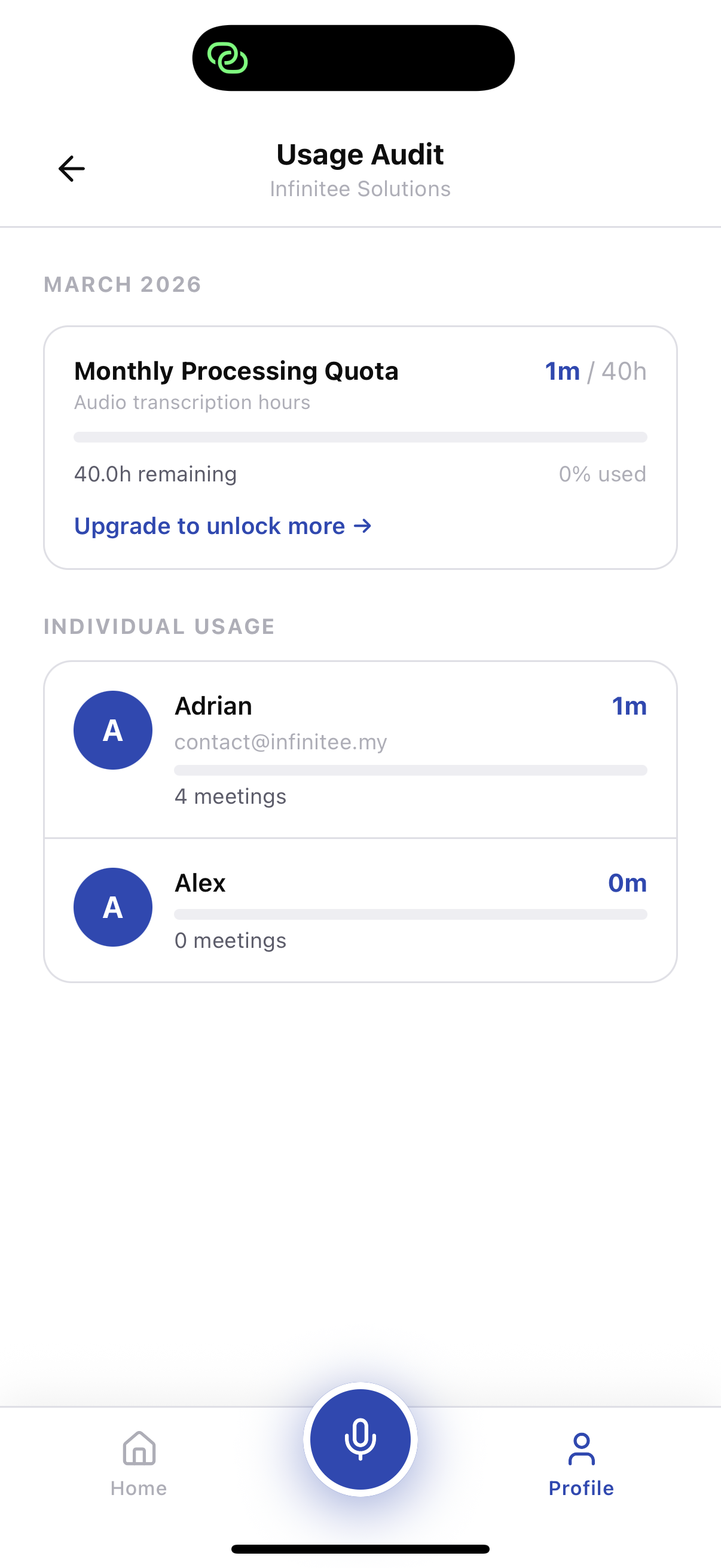Switch to the Profile tab
The image size is (721, 1568).
[x=581, y=1463]
